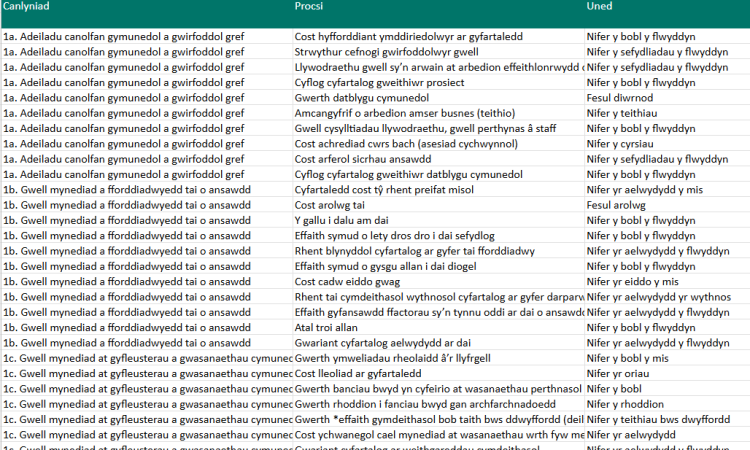Select cell 'Cost cadw eiddo gwag'
This screenshot has width=750, height=450.
pyautogui.click(x=439, y=281)
